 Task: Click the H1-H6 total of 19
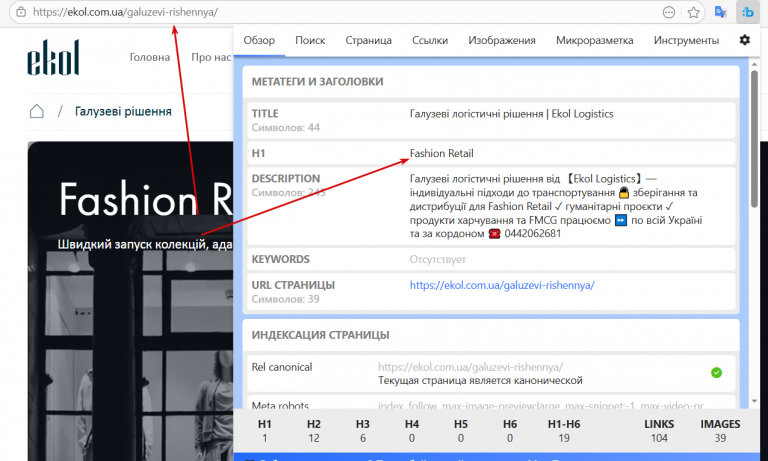click(564, 431)
